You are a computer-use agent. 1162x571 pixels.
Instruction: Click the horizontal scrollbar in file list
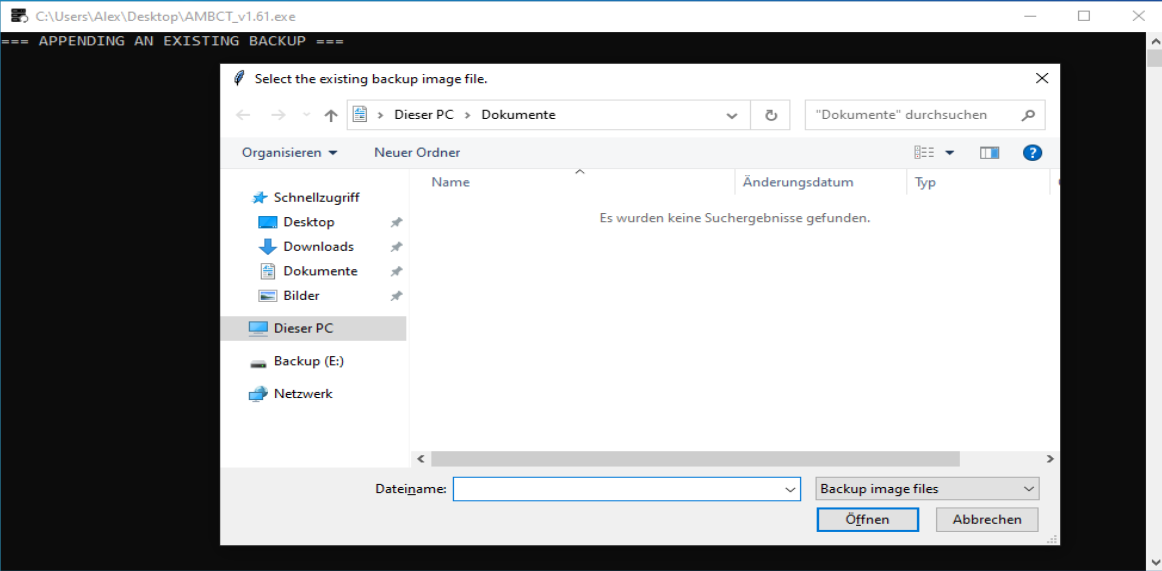695,459
